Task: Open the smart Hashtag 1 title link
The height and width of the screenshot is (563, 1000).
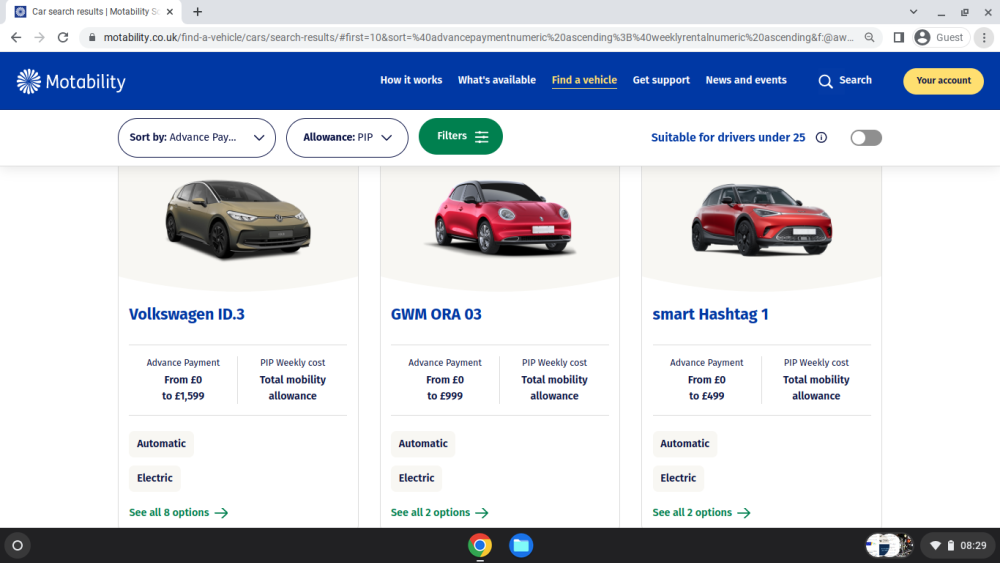Action: [710, 314]
